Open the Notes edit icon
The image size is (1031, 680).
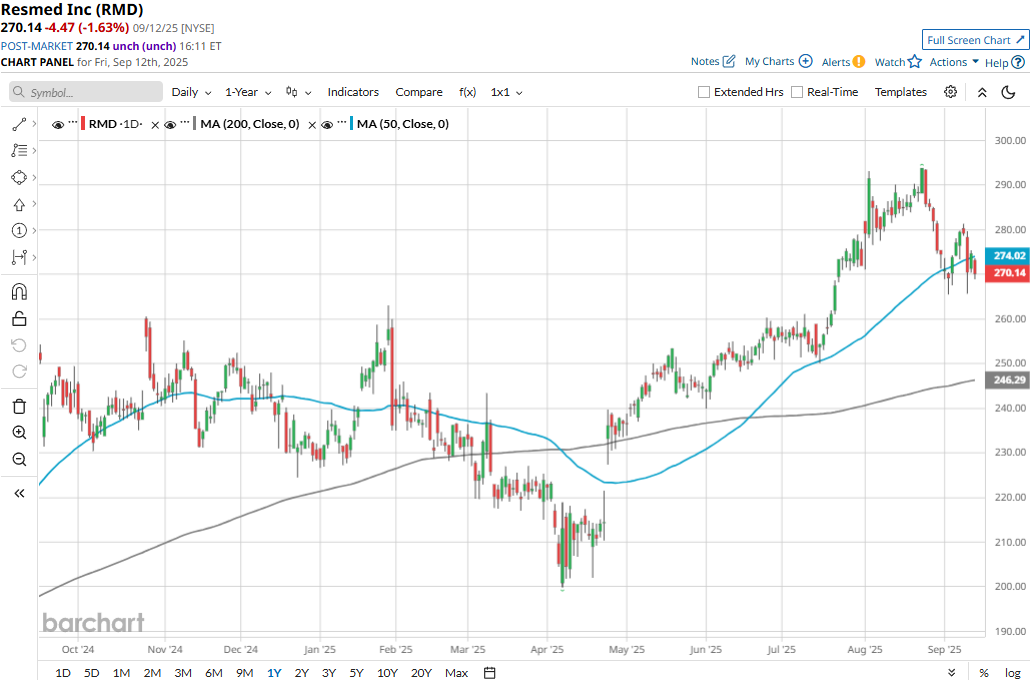coord(729,61)
